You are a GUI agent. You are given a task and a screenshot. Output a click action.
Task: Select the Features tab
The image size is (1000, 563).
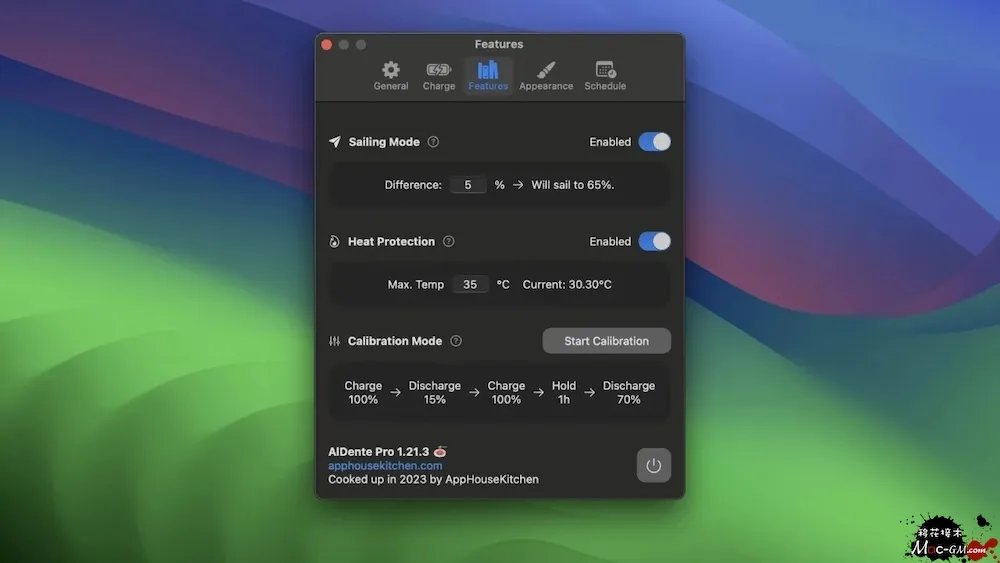point(488,75)
